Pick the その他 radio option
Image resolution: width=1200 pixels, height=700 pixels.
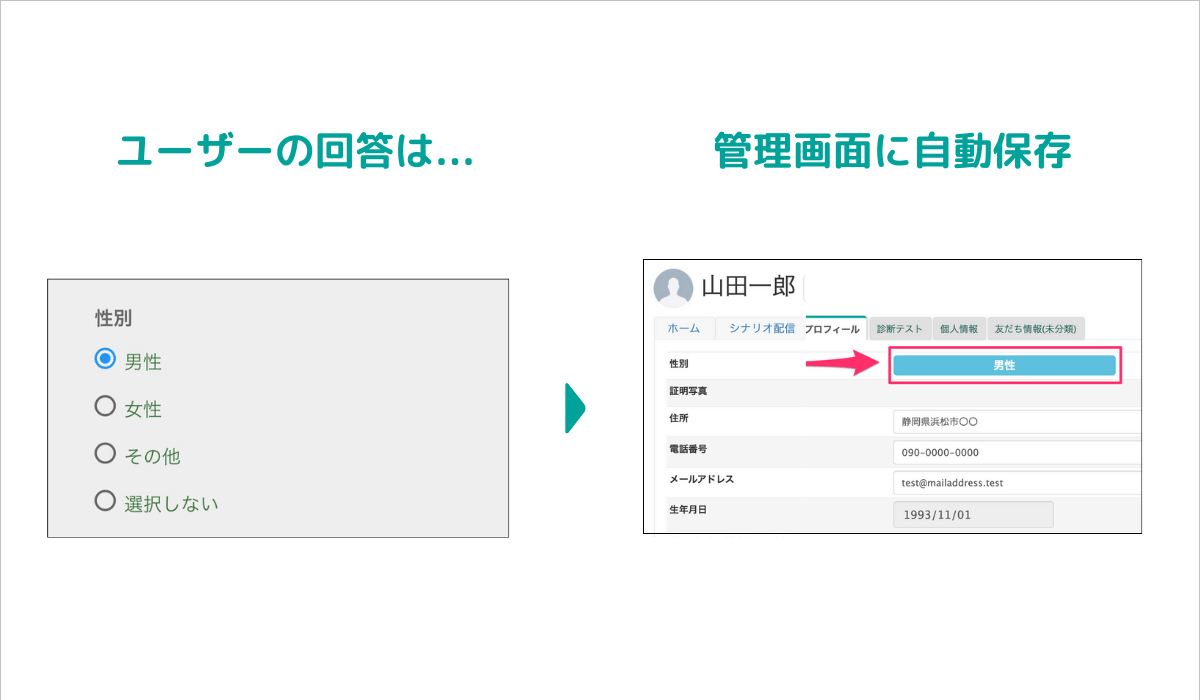click(x=105, y=454)
